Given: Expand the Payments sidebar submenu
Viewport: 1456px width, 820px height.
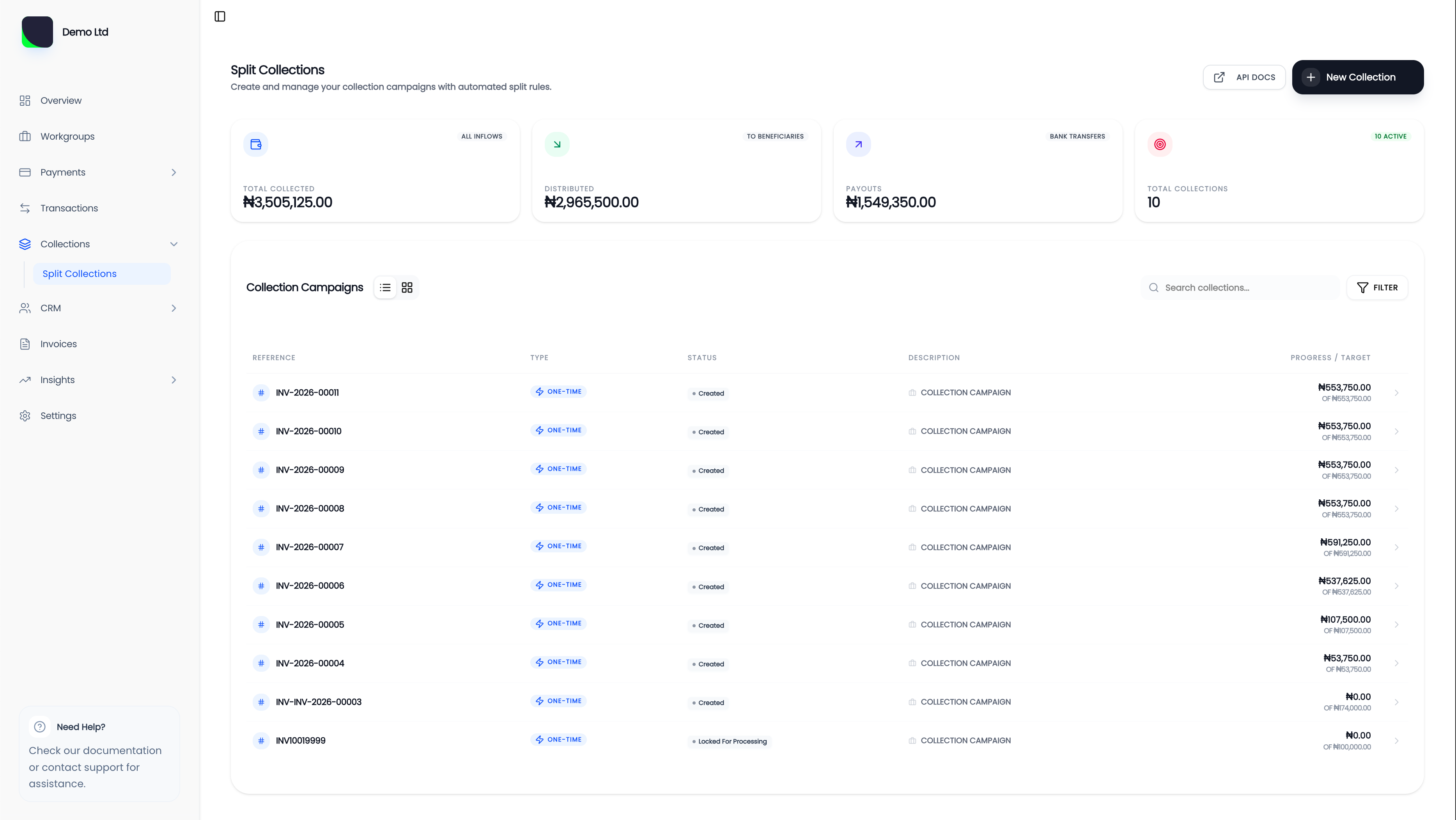Looking at the screenshot, I should click(174, 172).
